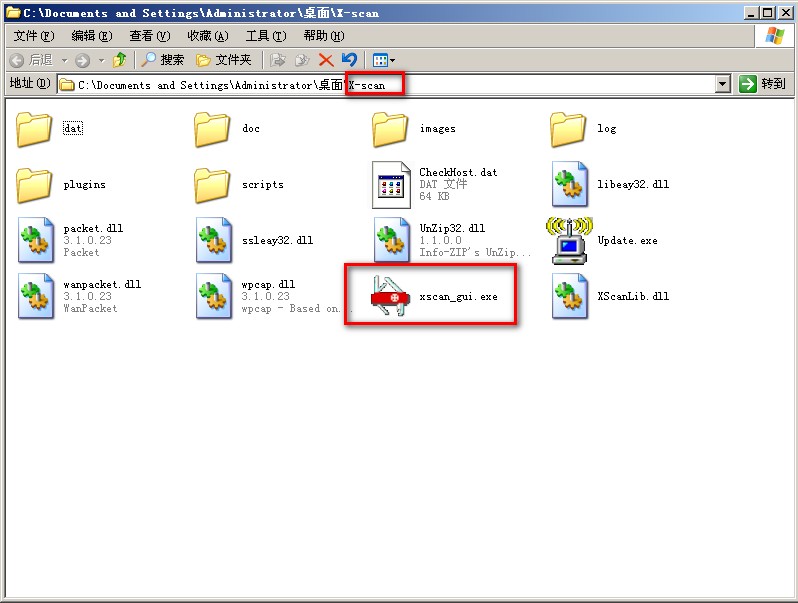Open the Back history dropdown arrow
This screenshot has width=798, height=603.
tap(65, 61)
